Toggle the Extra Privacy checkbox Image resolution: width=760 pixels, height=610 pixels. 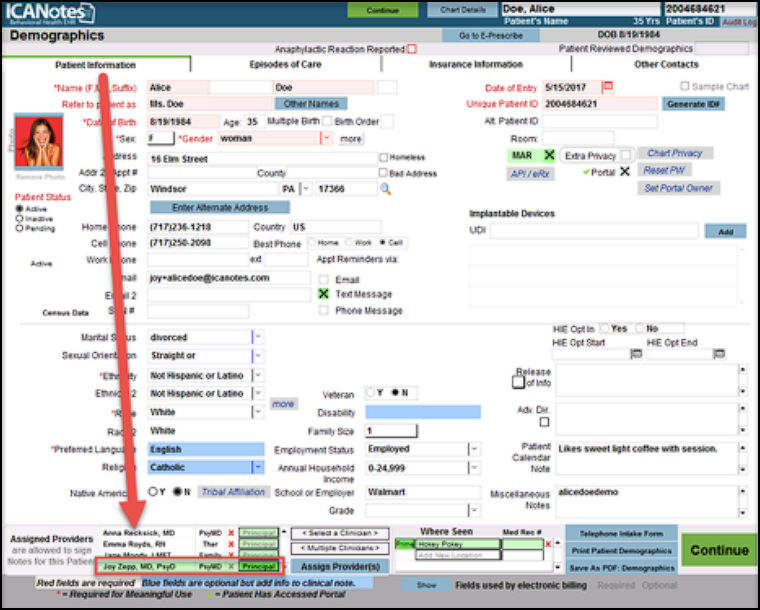[626, 155]
